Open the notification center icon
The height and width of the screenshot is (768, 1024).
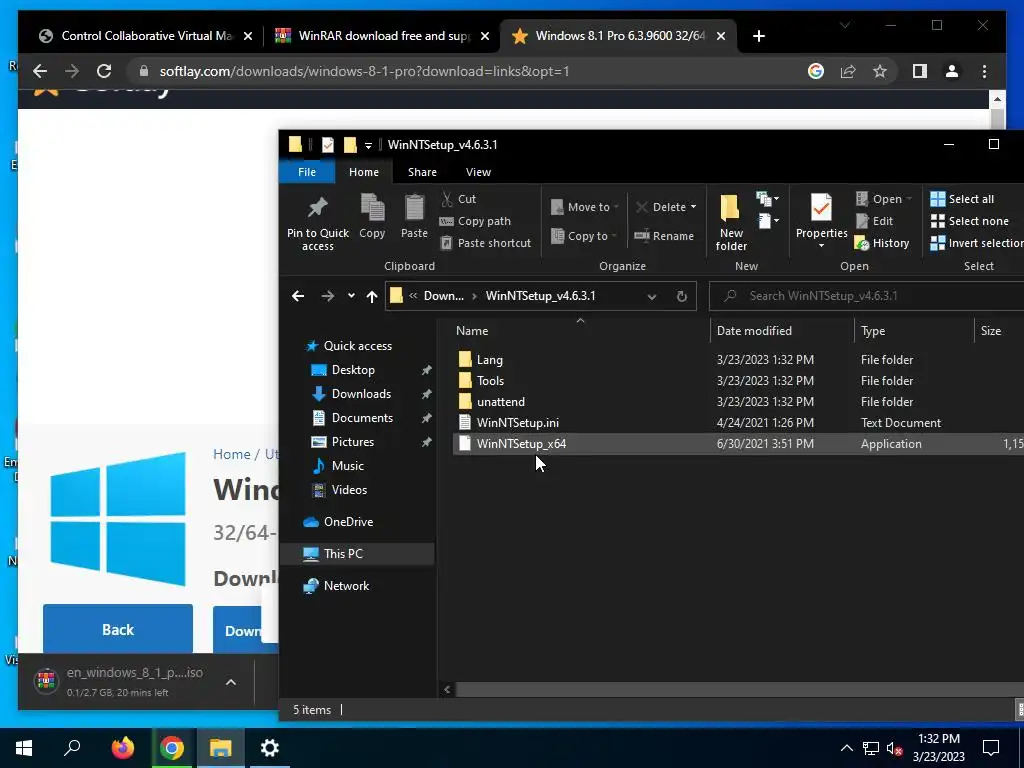point(991,748)
